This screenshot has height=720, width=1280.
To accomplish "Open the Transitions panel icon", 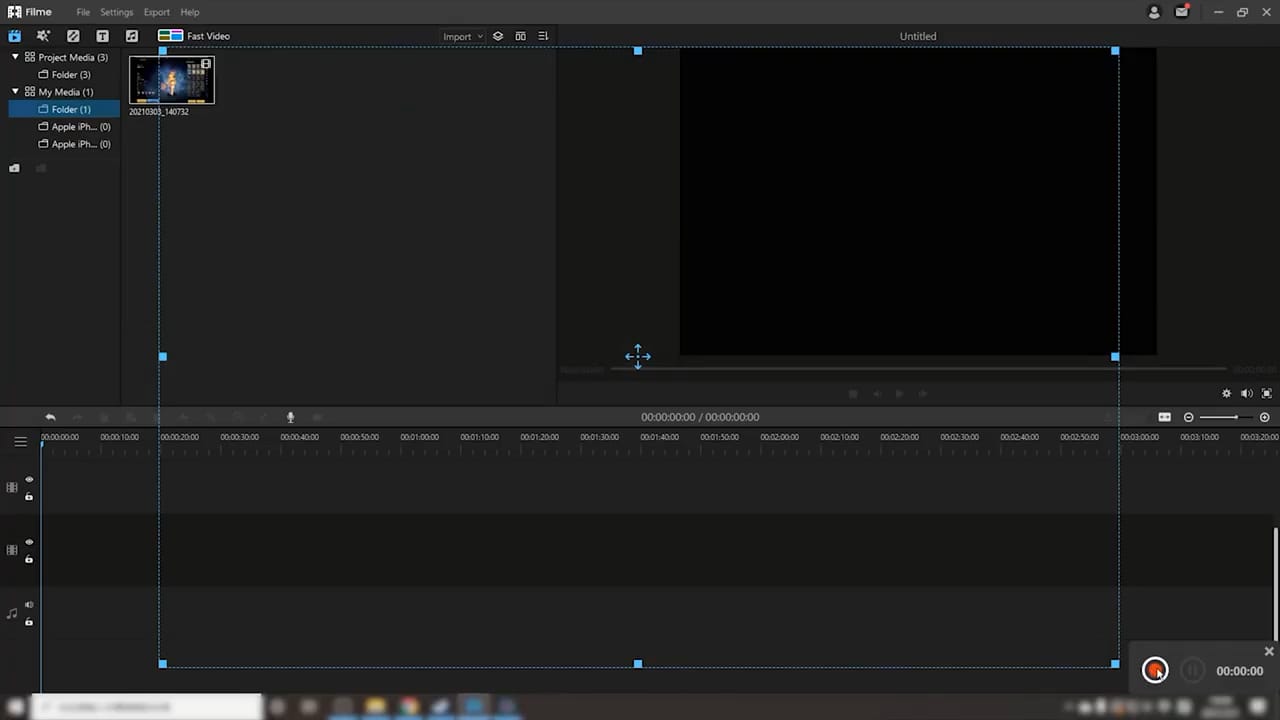I will click(x=73, y=36).
